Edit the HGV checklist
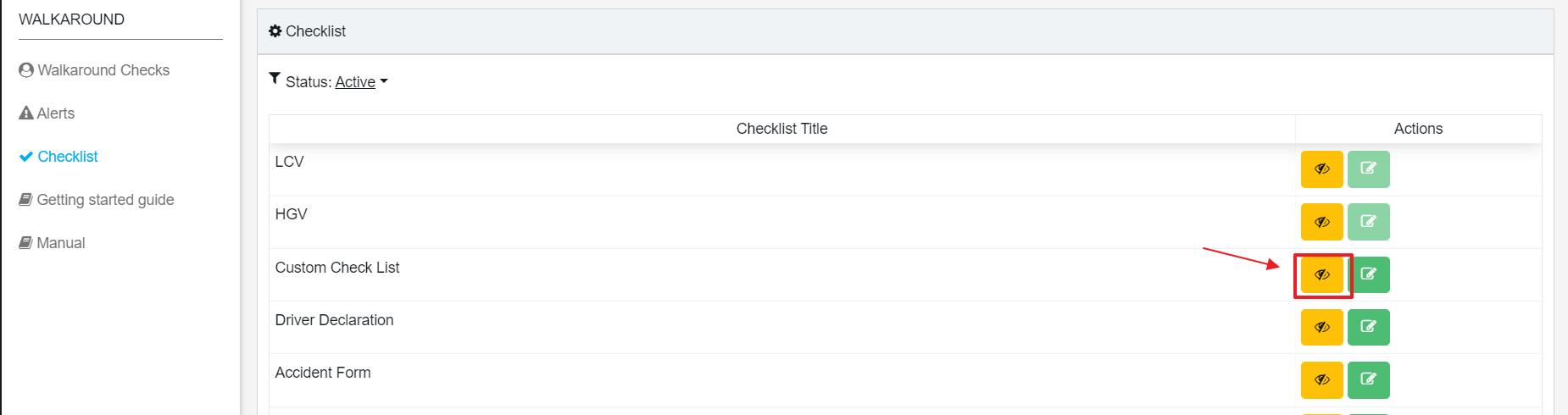 (1369, 222)
